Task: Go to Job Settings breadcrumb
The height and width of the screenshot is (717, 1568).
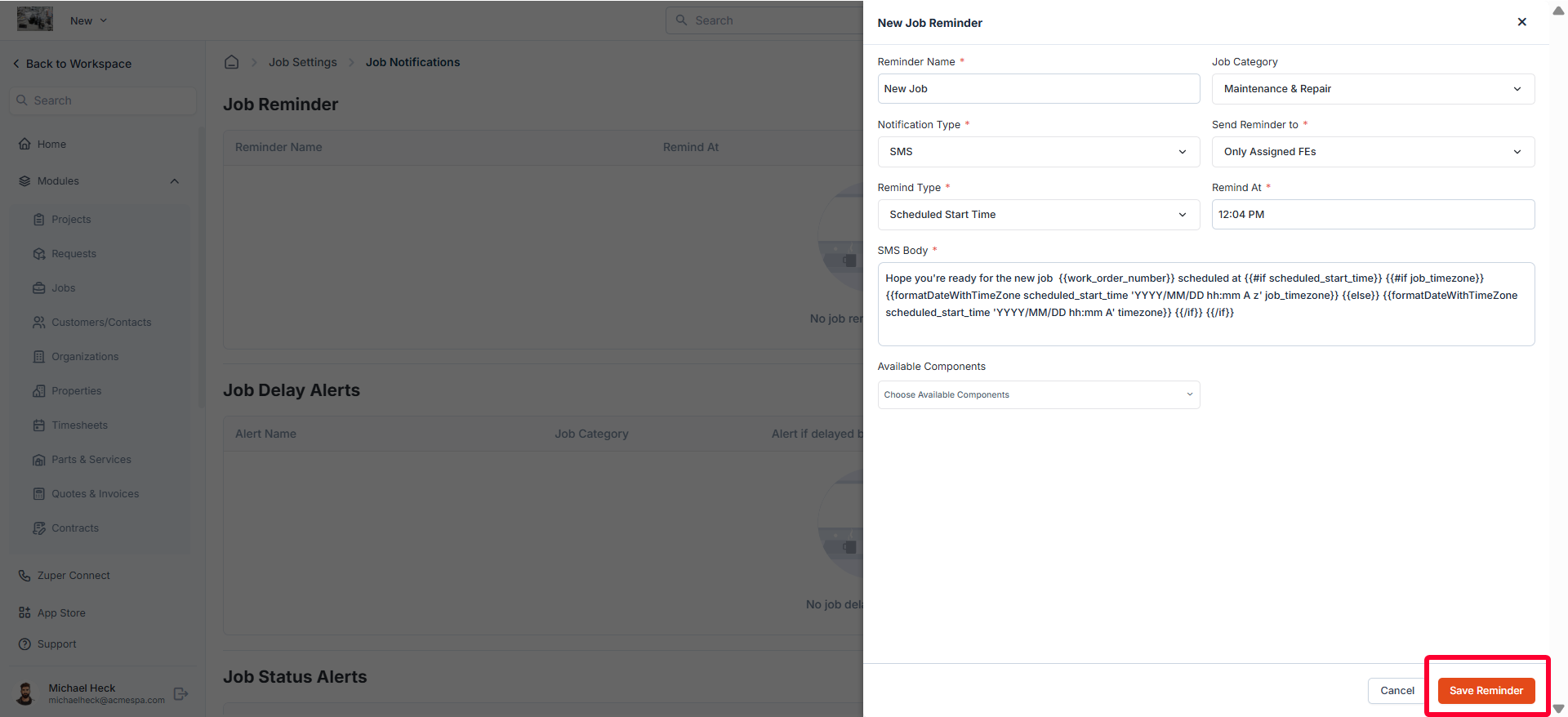Action: coord(303,62)
